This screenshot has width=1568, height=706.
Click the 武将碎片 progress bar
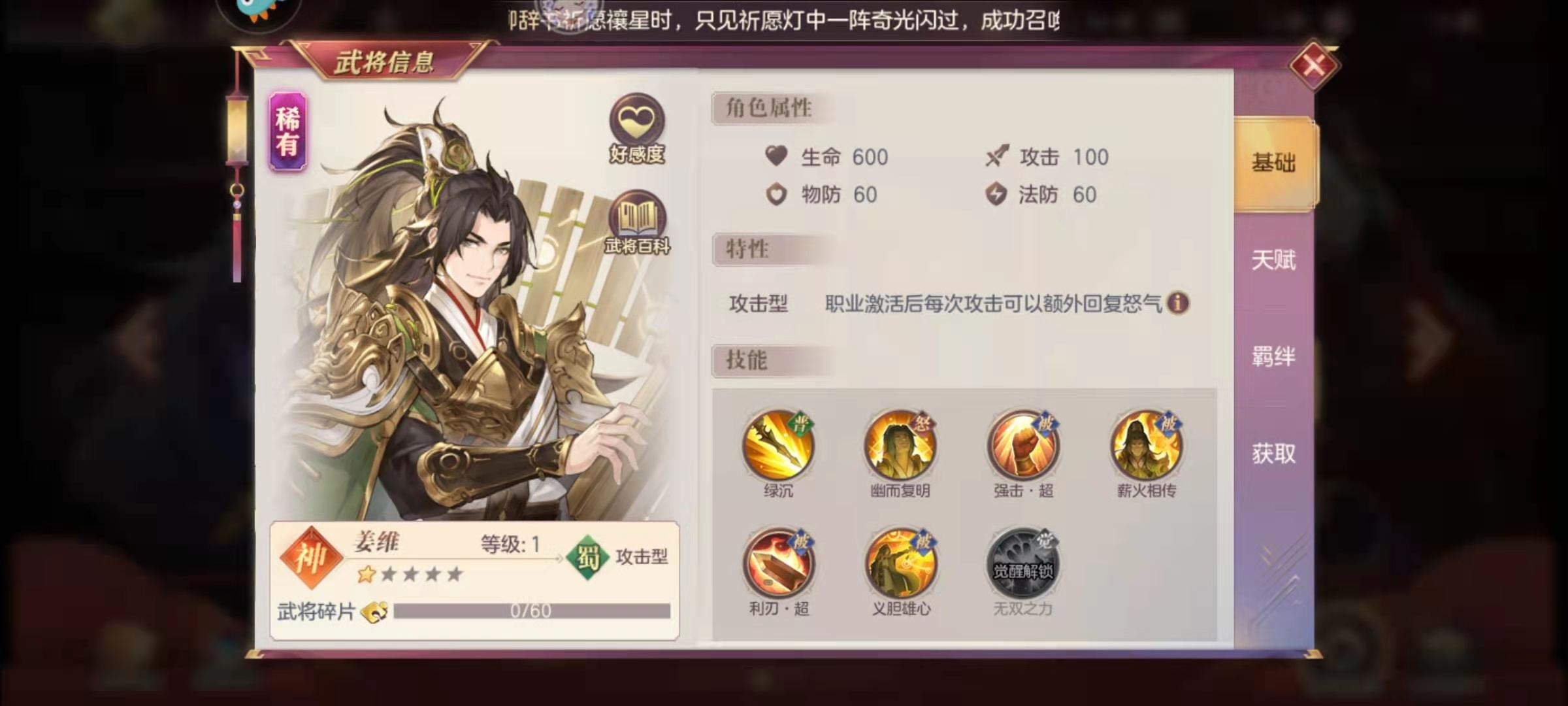pyautogui.click(x=532, y=611)
